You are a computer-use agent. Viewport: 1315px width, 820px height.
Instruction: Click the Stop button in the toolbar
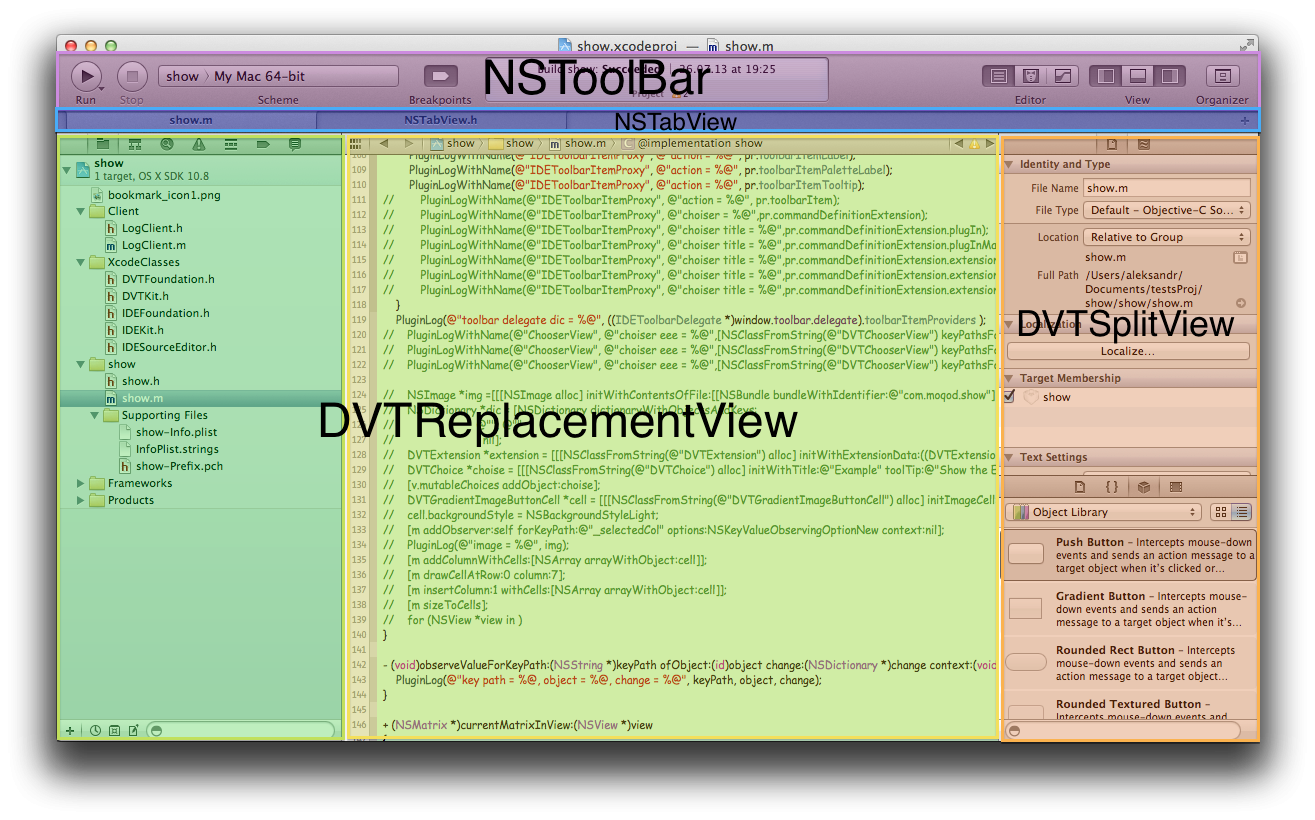132,76
